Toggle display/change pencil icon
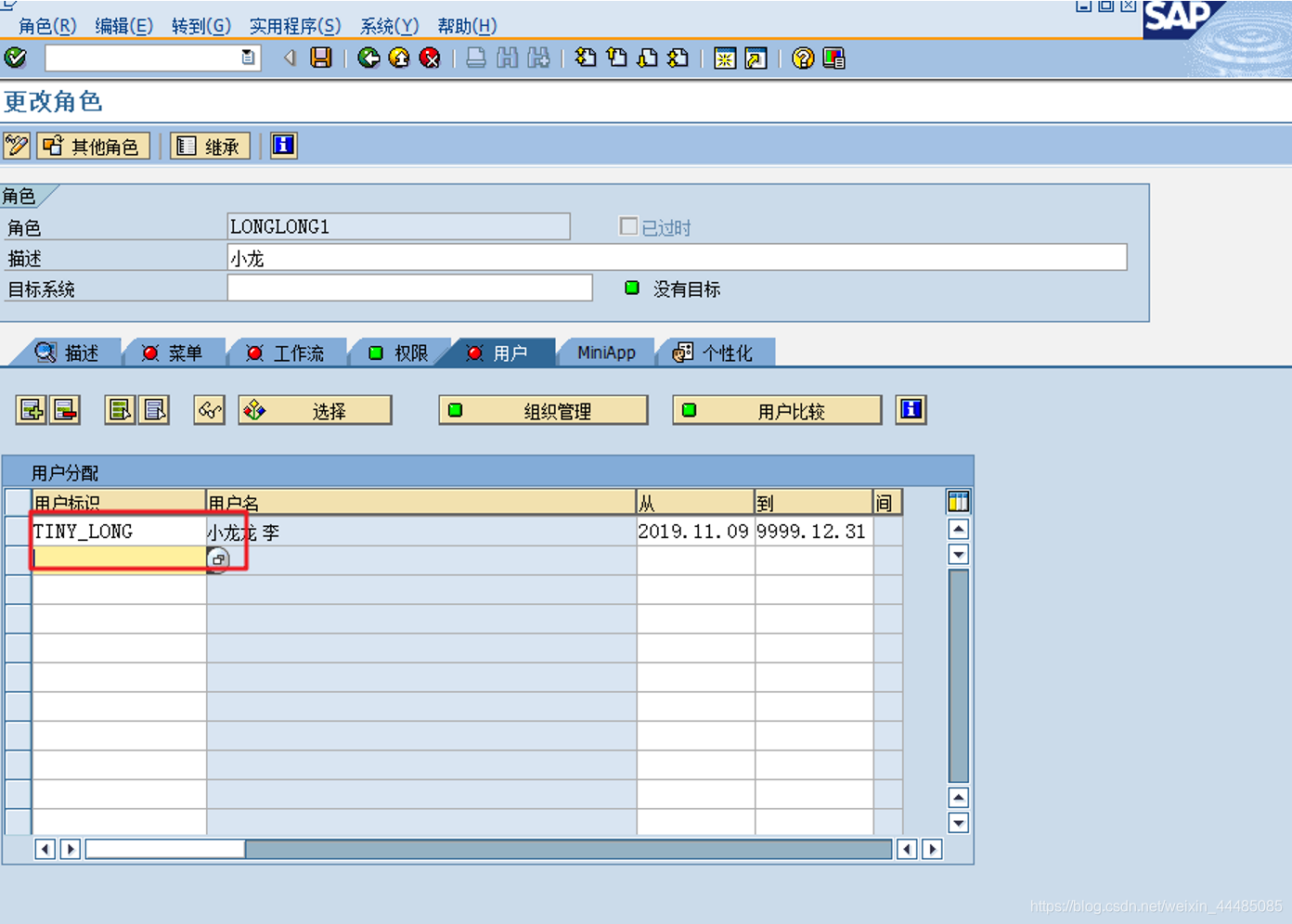The image size is (1292, 924). tap(17, 146)
